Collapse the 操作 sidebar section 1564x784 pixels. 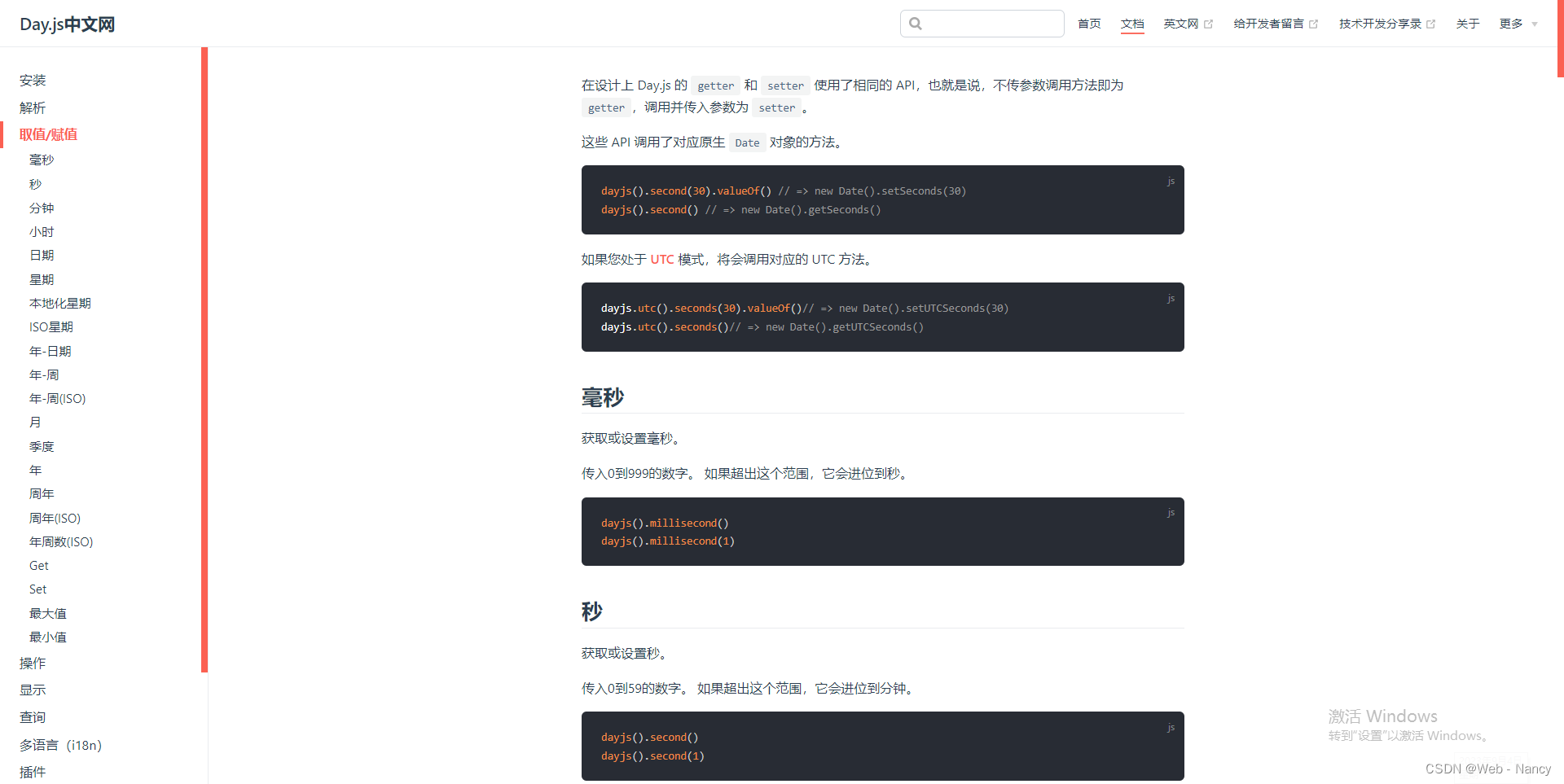[33, 663]
